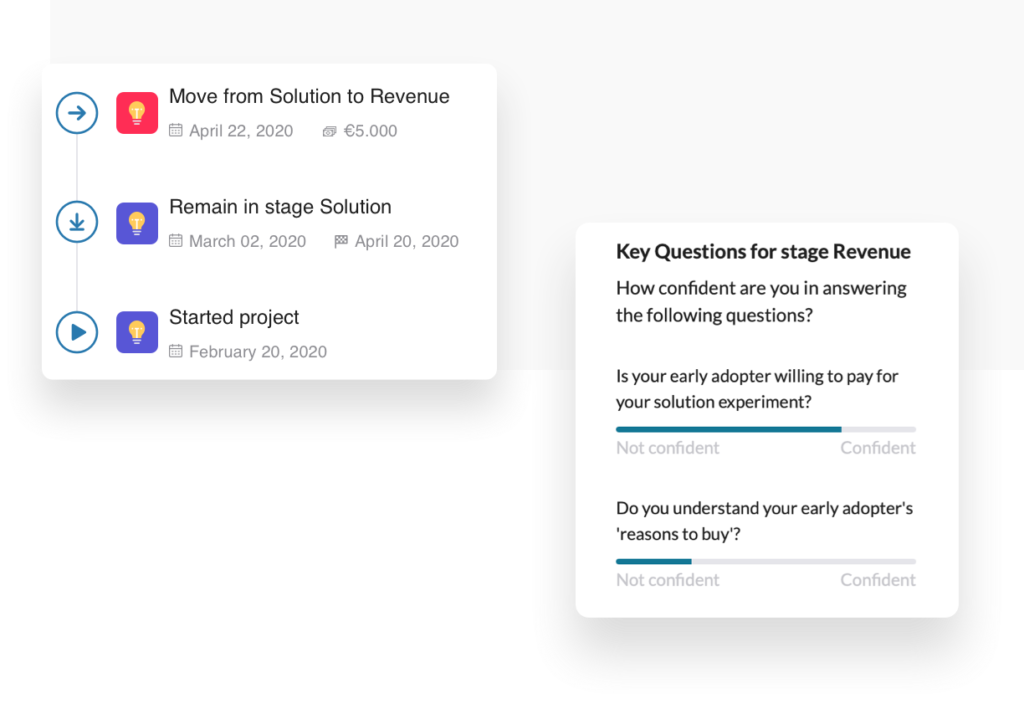Click the purple lightbulb for Started project
Screen dimensions: 1024x703
click(x=137, y=332)
